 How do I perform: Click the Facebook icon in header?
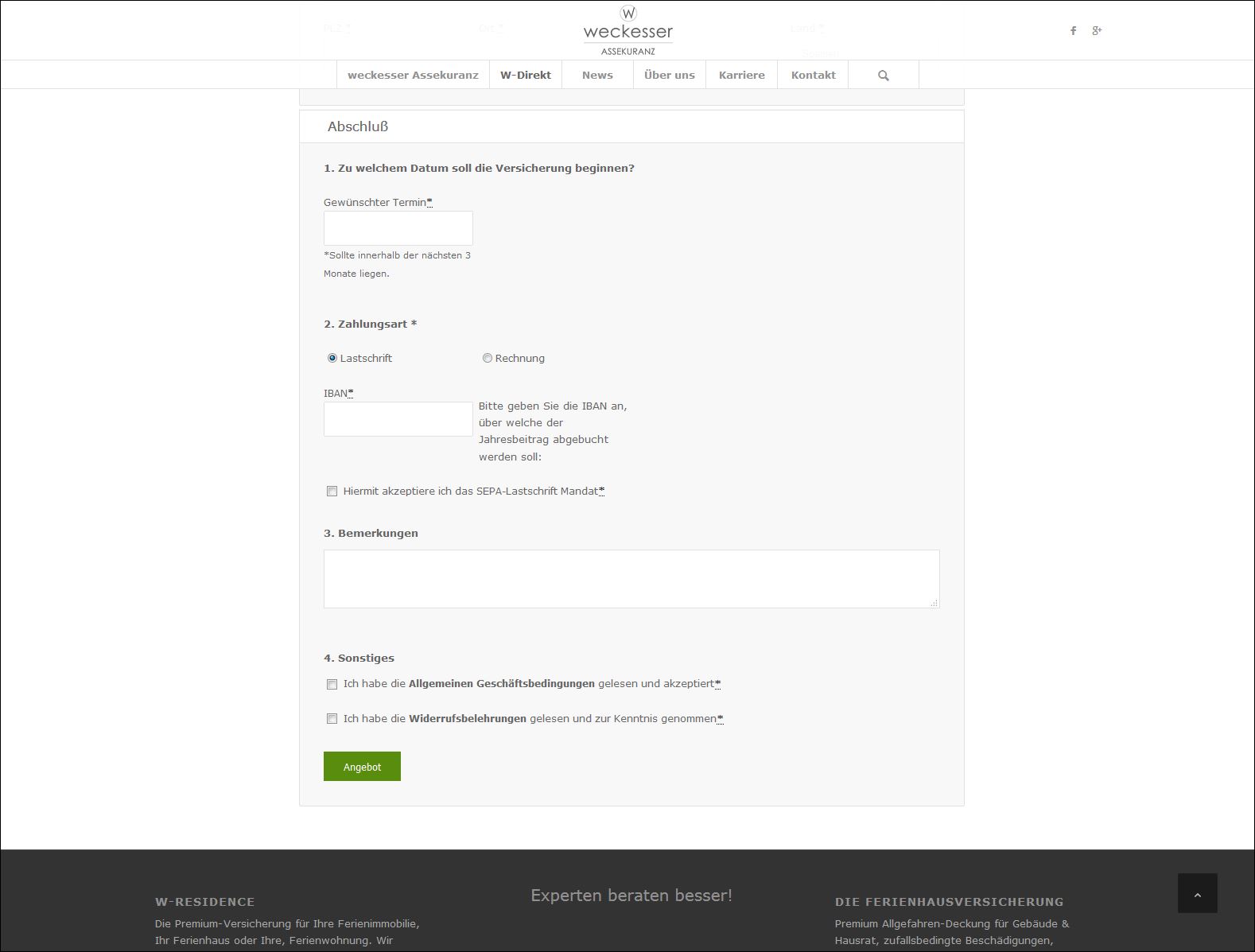pos(1073,31)
